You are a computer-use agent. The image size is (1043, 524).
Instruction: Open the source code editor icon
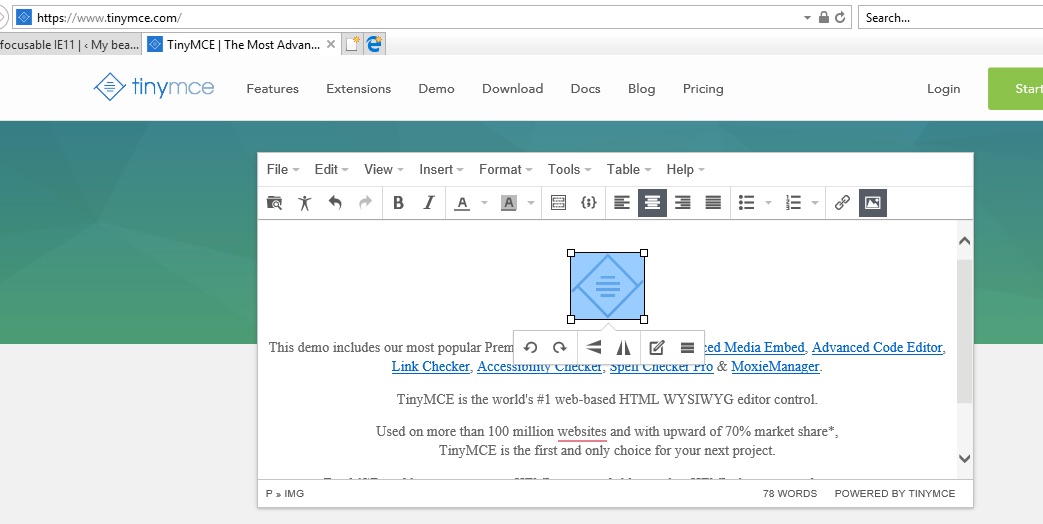[x=589, y=203]
